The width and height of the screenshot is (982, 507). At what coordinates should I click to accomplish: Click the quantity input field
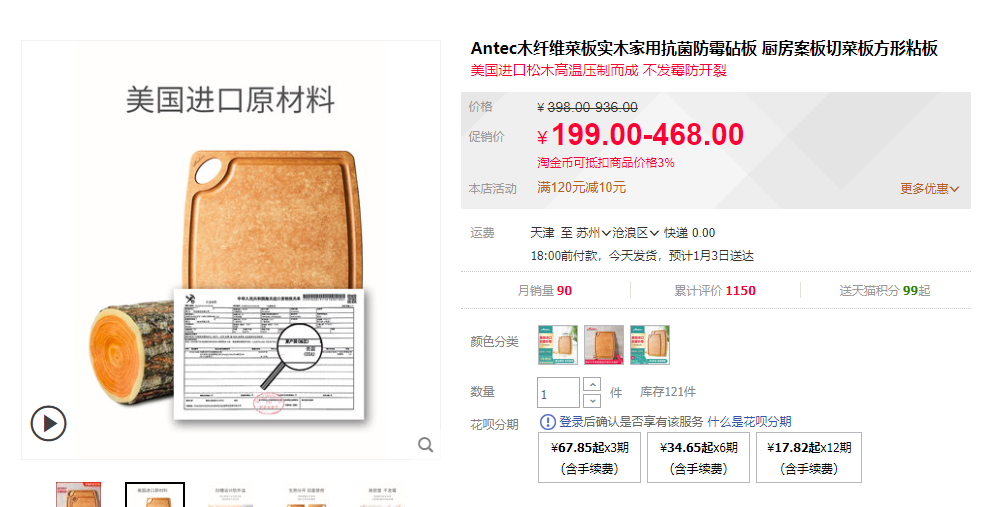[558, 393]
